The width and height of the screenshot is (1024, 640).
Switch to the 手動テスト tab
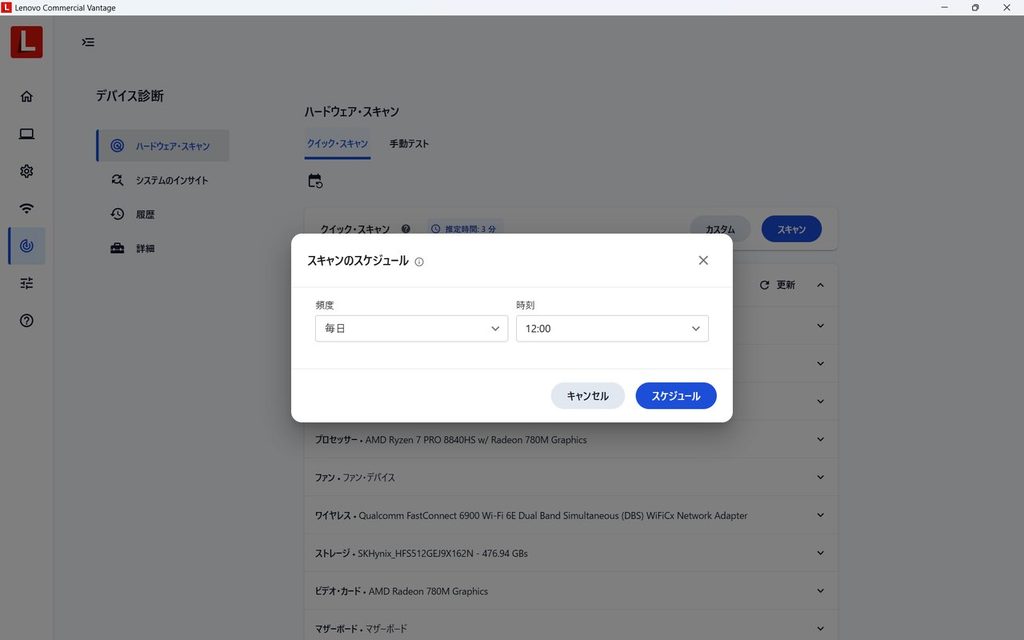[x=409, y=144]
